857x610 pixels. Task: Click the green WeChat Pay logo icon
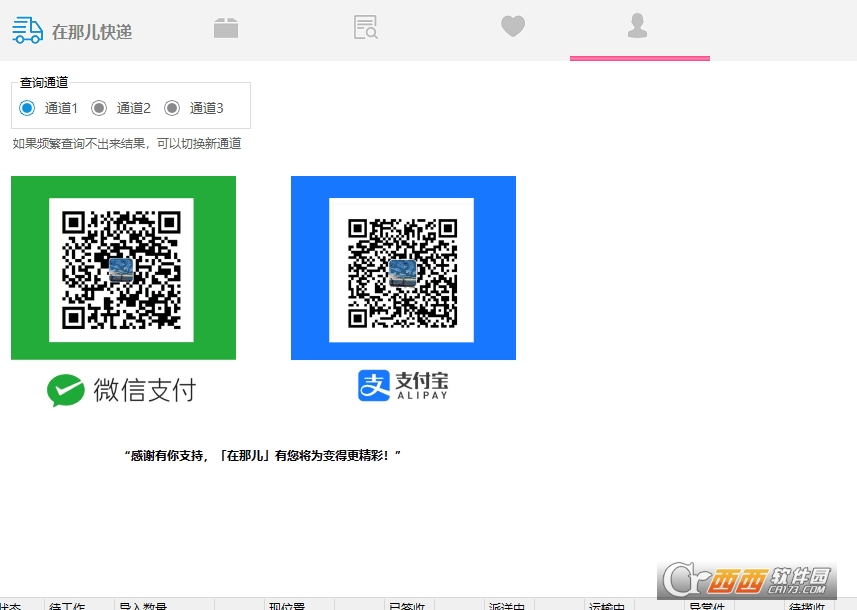click(66, 390)
